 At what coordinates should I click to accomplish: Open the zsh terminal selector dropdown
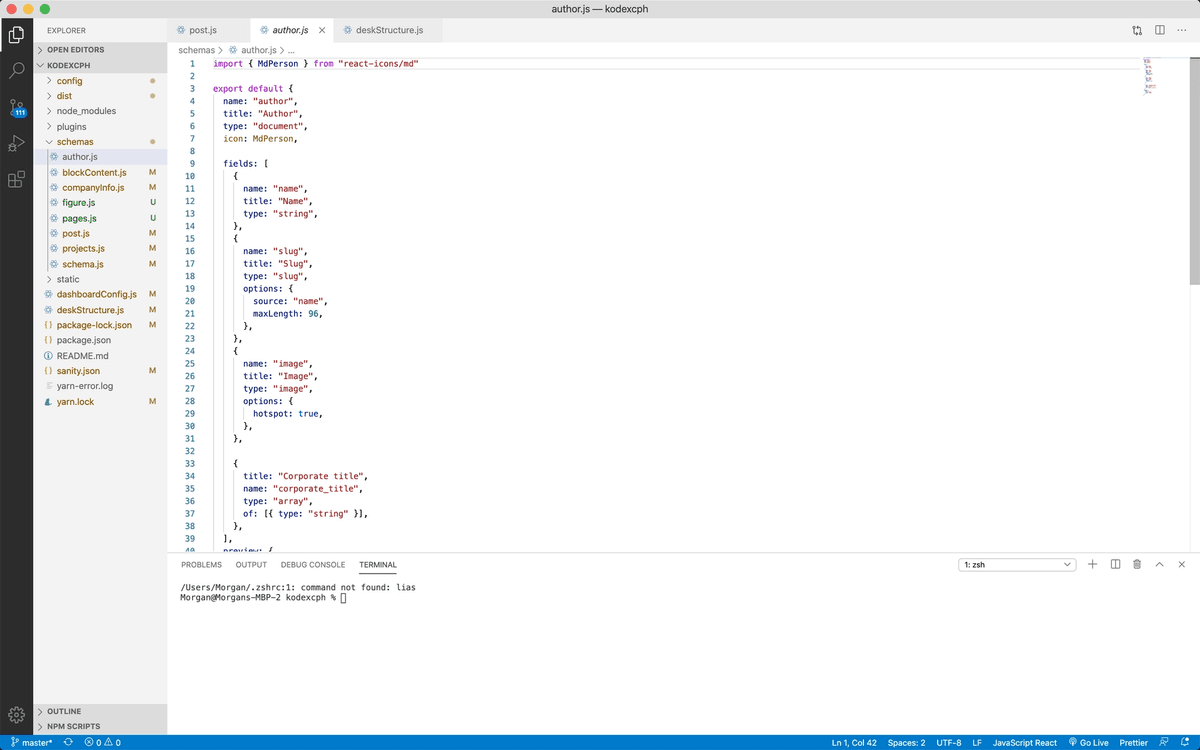pyautogui.click(x=1017, y=565)
